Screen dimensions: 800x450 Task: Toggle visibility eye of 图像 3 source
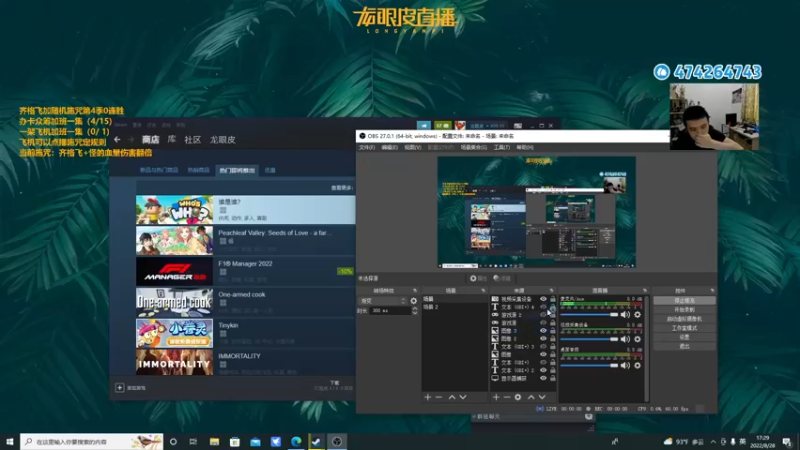(x=543, y=331)
